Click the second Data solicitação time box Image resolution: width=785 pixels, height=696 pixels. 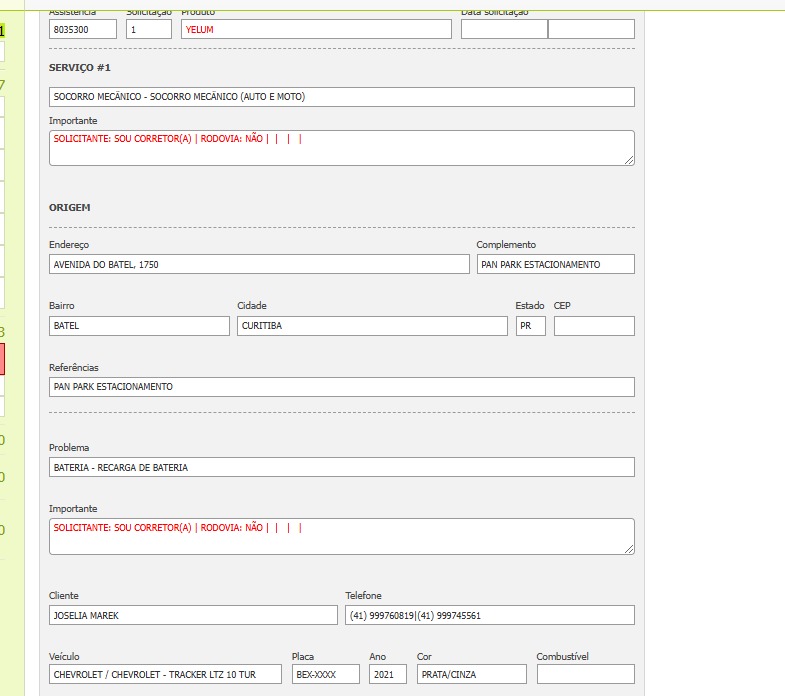(590, 30)
